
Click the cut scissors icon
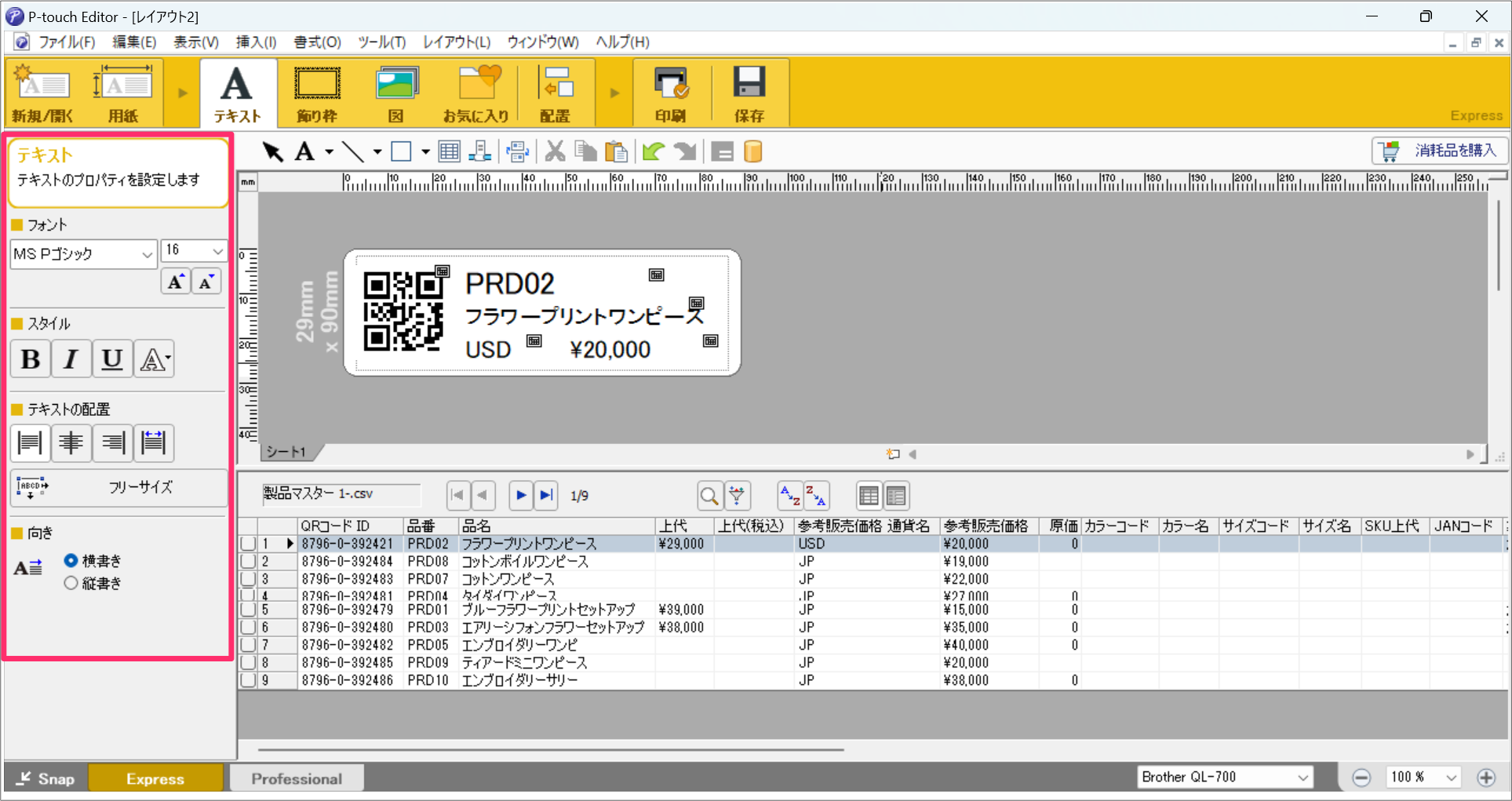(555, 151)
